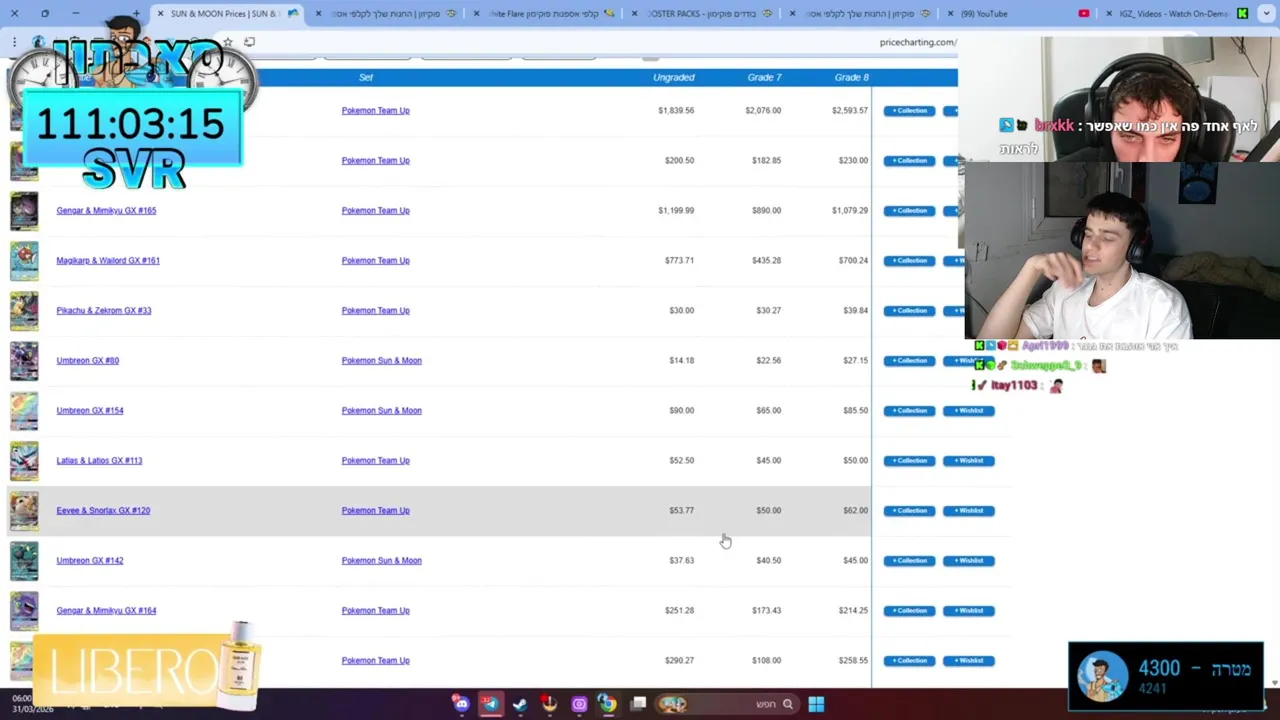1280x720 pixels.
Task: Close the SUN & MOON Prices tab
Action: tap(161, 14)
